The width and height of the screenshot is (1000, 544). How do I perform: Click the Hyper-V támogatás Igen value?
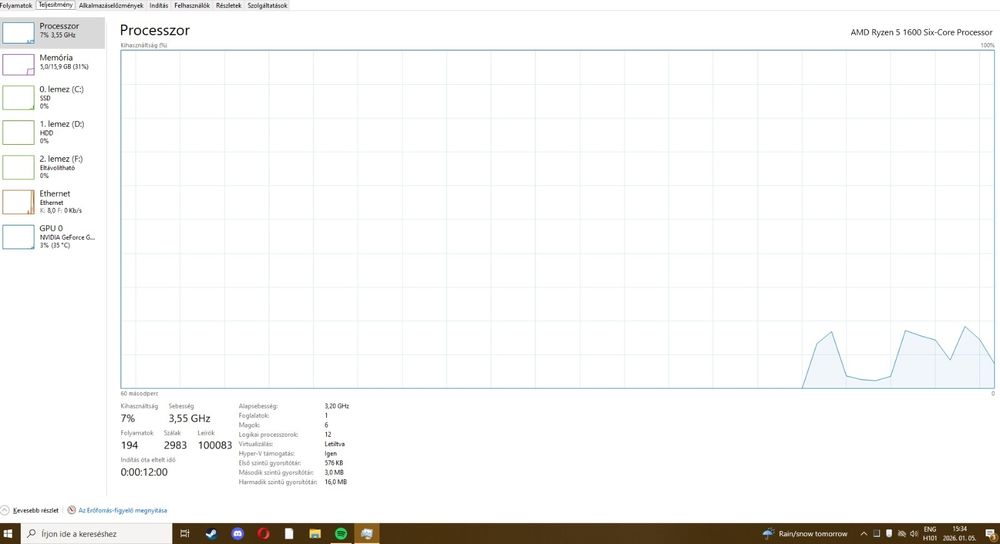pyautogui.click(x=330, y=453)
